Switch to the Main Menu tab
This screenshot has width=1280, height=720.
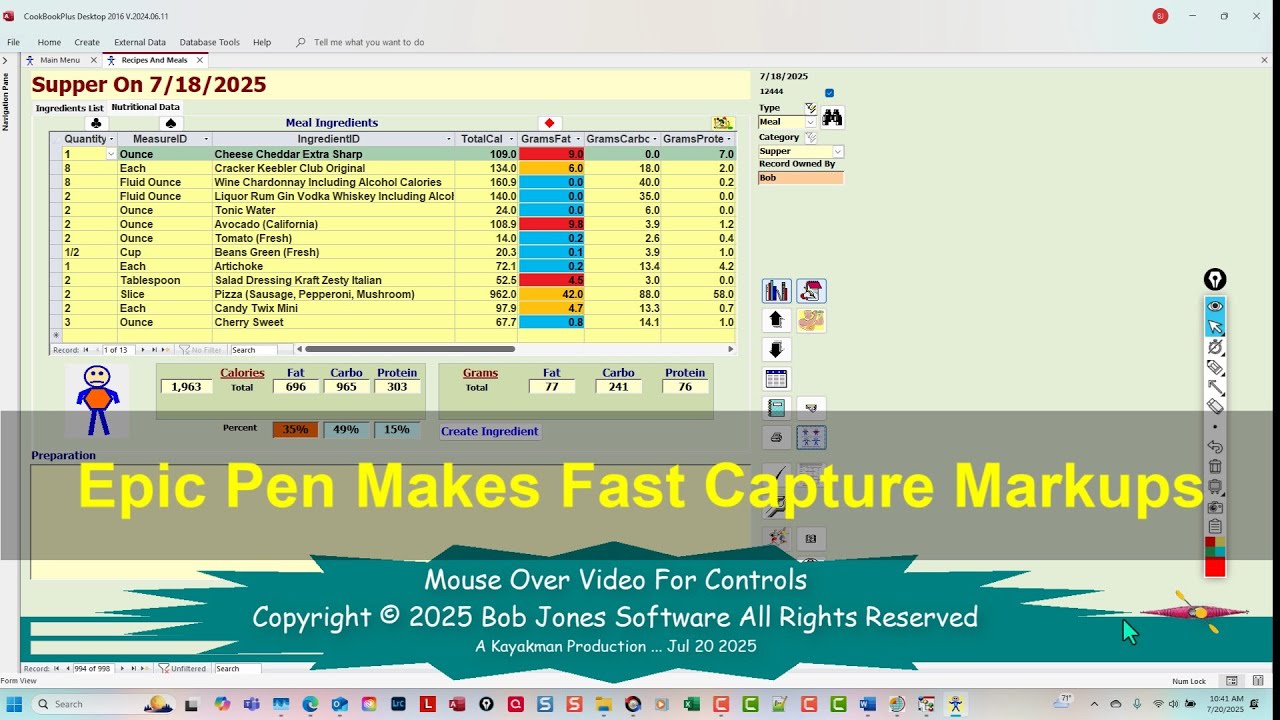pyautogui.click(x=60, y=60)
